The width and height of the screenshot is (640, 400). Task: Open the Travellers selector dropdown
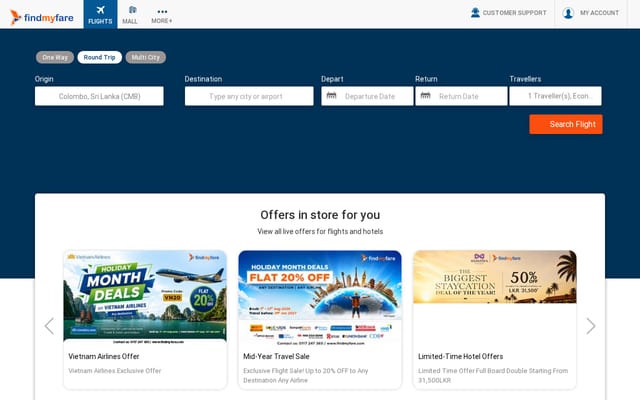(x=556, y=96)
